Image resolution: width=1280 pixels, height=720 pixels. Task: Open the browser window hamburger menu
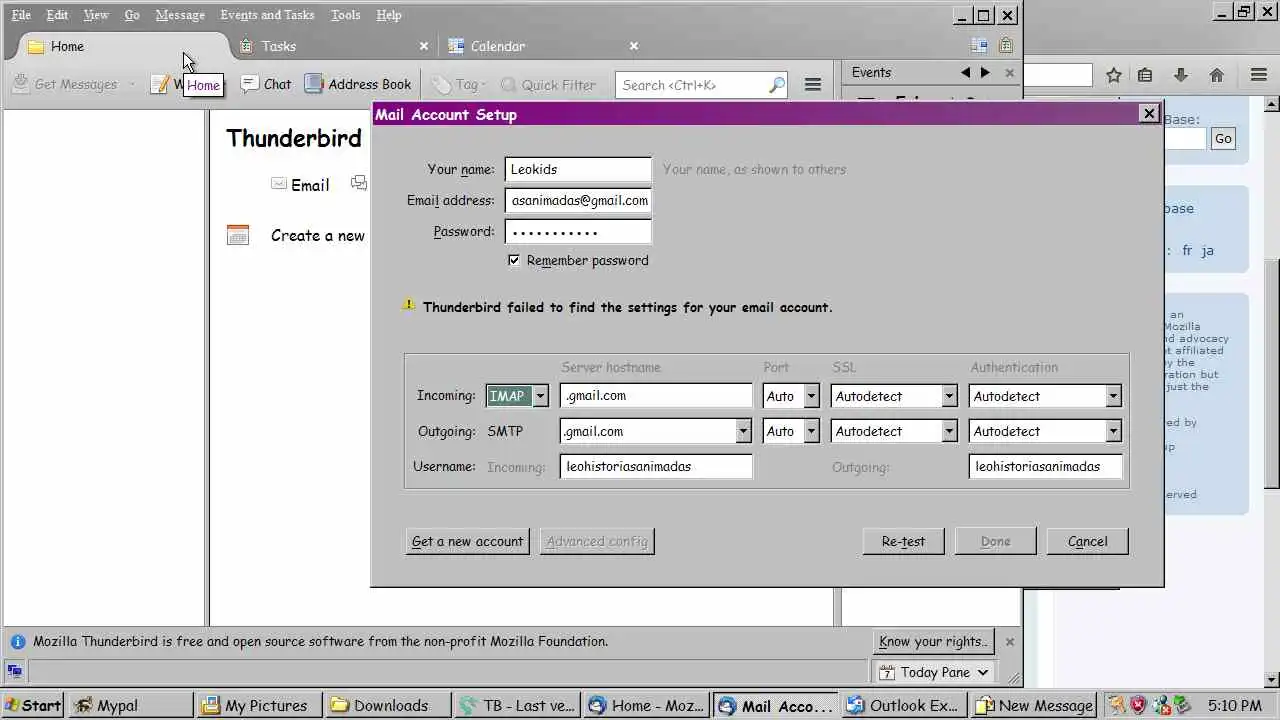(1259, 75)
